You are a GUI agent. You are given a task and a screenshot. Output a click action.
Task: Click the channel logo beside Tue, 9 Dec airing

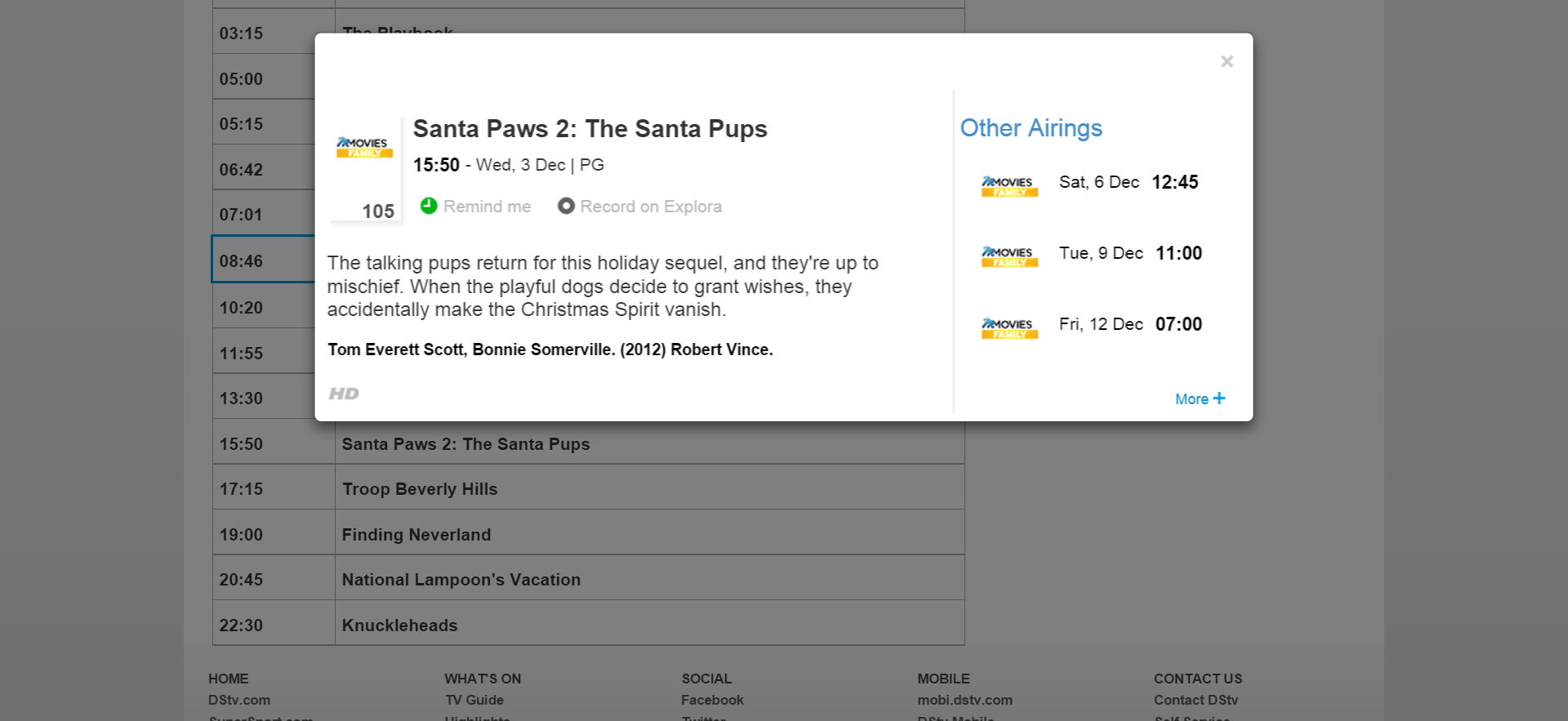pyautogui.click(x=1009, y=257)
